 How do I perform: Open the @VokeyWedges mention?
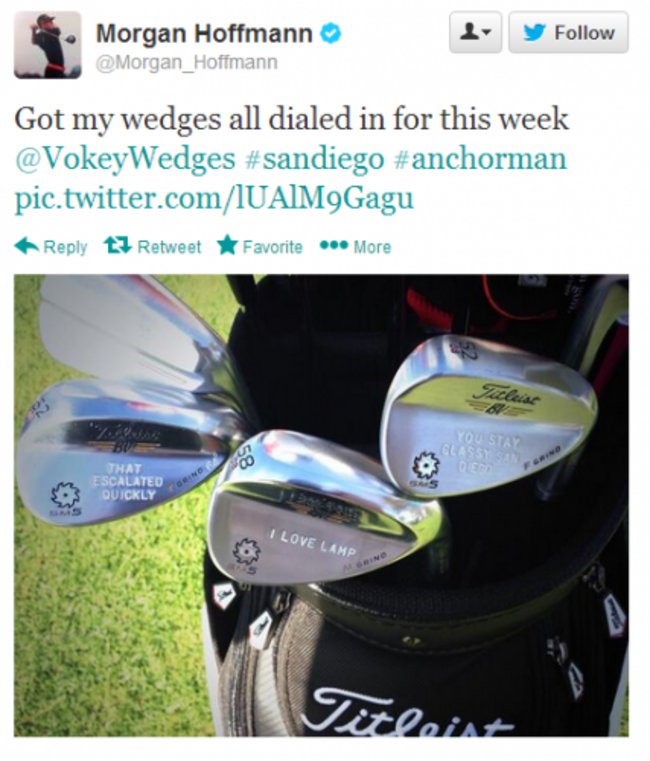click(x=125, y=159)
